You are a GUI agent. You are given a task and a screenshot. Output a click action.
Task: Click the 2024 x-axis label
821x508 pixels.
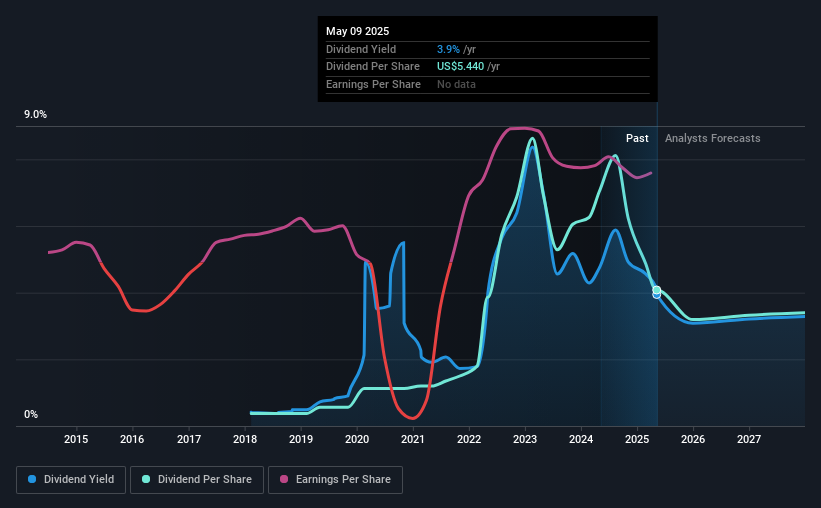581,439
